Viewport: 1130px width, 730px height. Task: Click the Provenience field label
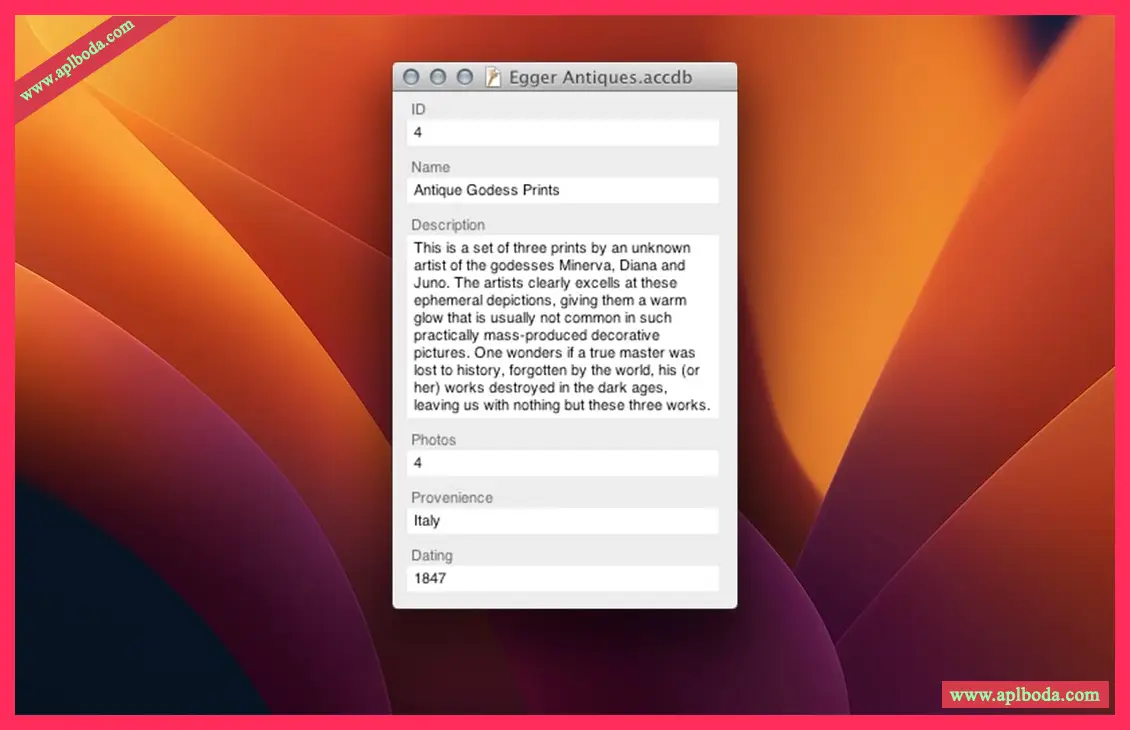point(451,498)
